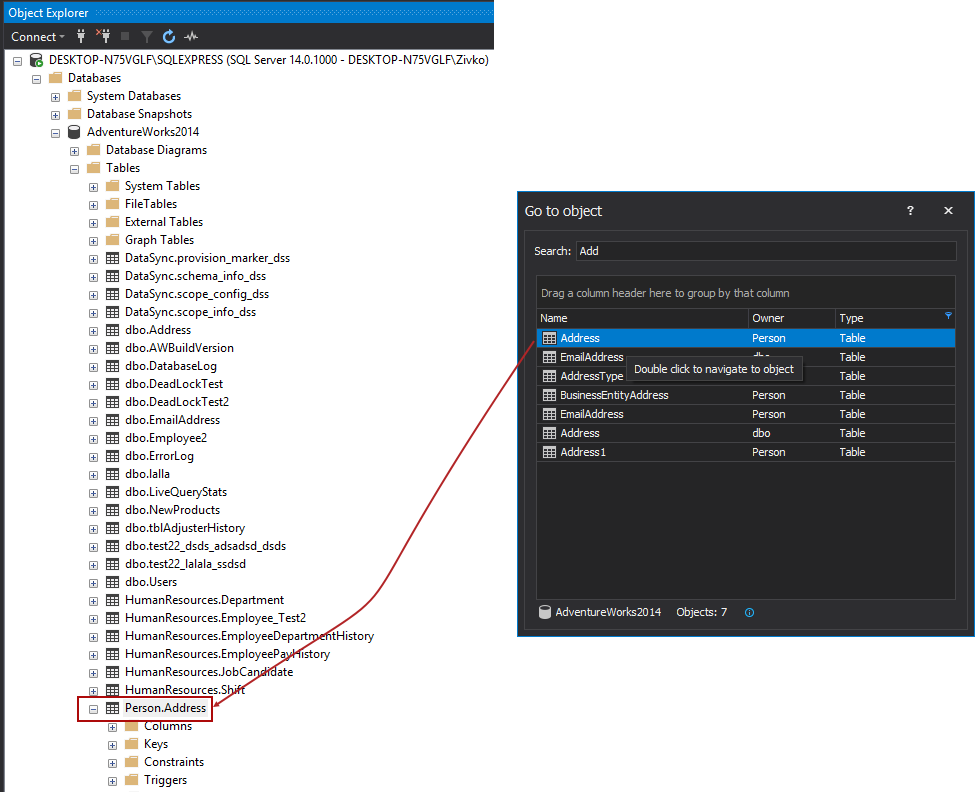Open the help question mark in Go to object
The width and height of the screenshot is (975, 792).
pyautogui.click(x=910, y=211)
